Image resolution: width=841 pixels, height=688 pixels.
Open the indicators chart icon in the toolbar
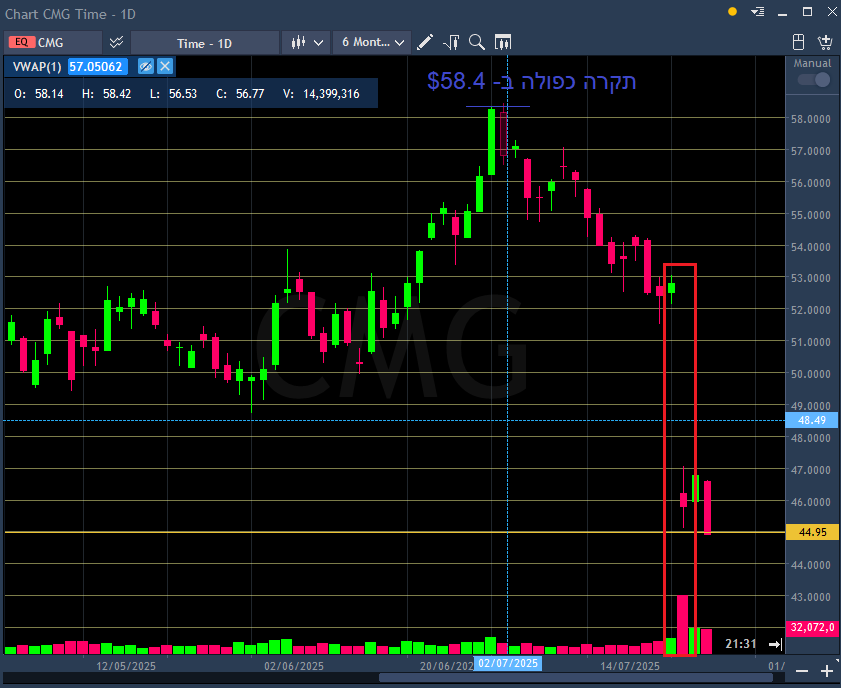click(x=503, y=42)
